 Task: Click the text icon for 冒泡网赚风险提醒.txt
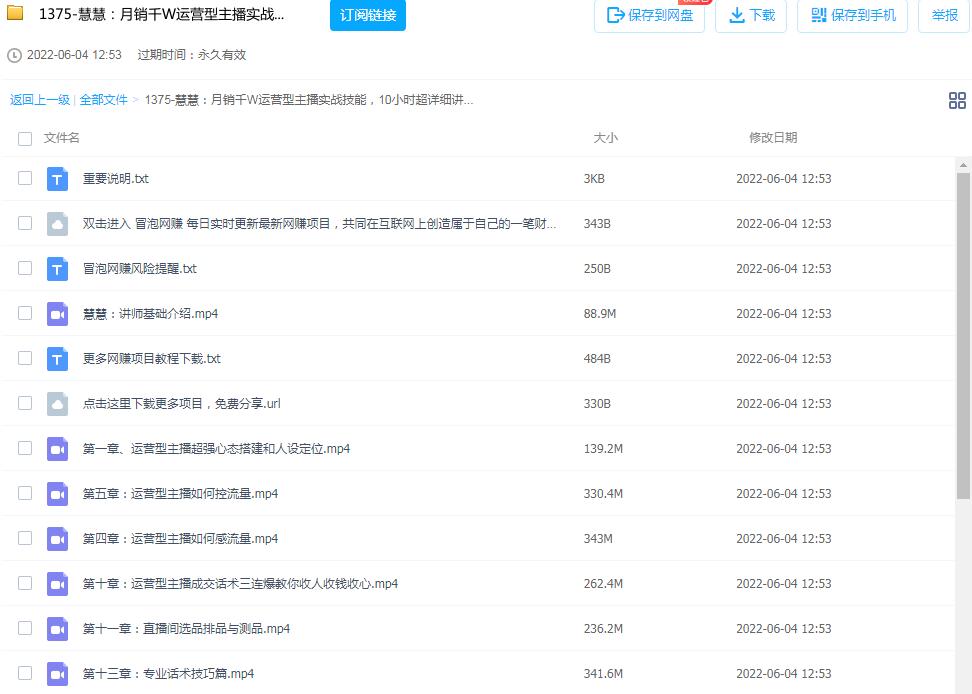[57, 269]
